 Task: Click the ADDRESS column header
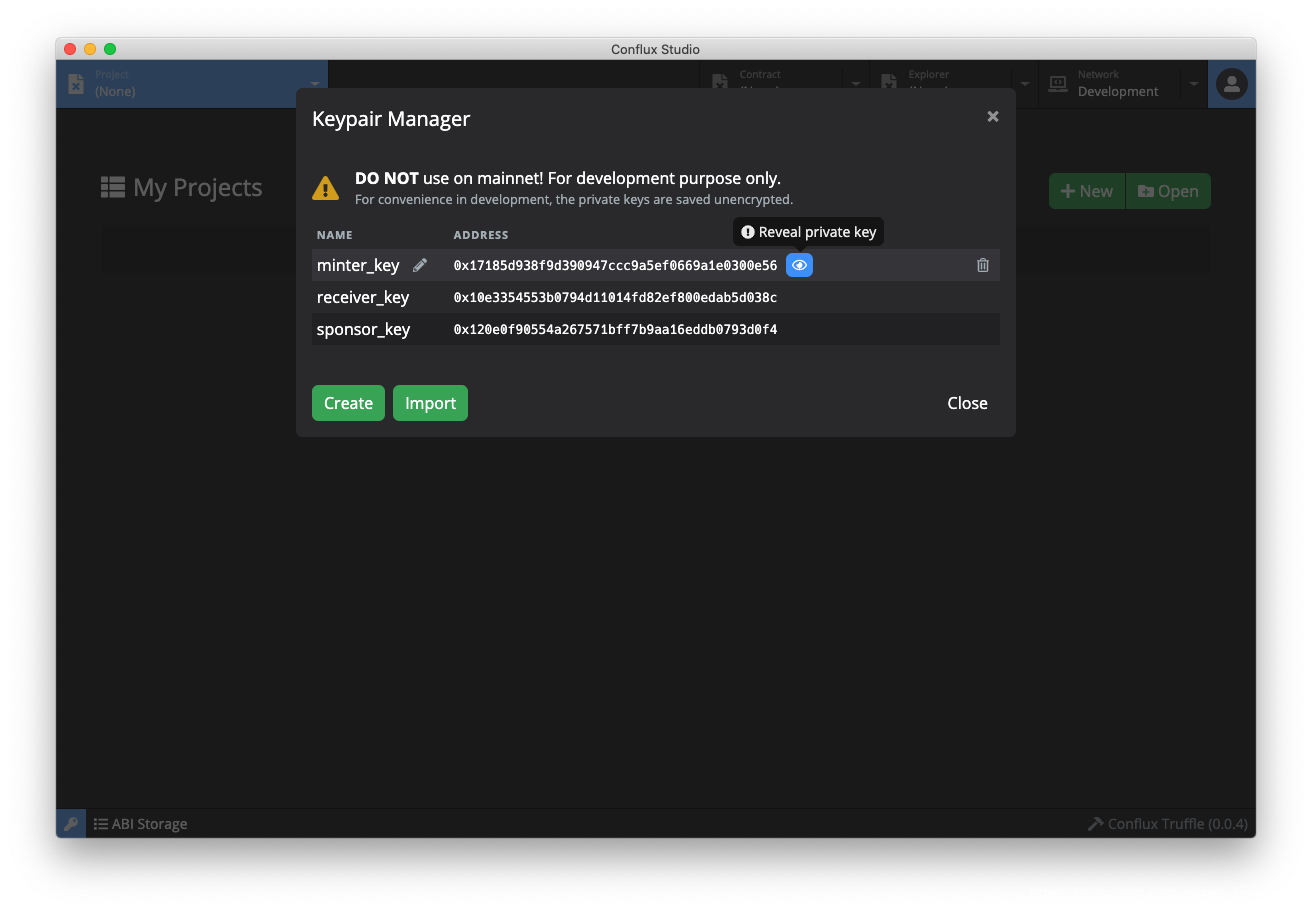pos(481,235)
